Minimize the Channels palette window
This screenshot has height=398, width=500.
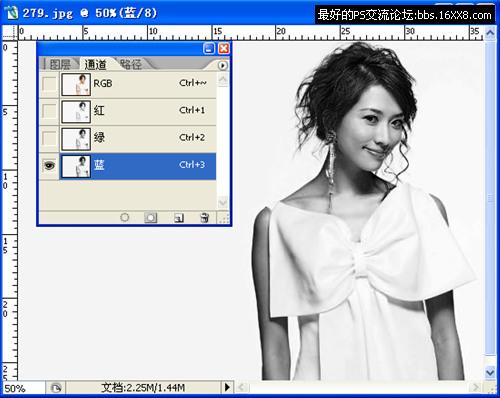pyautogui.click(x=209, y=49)
